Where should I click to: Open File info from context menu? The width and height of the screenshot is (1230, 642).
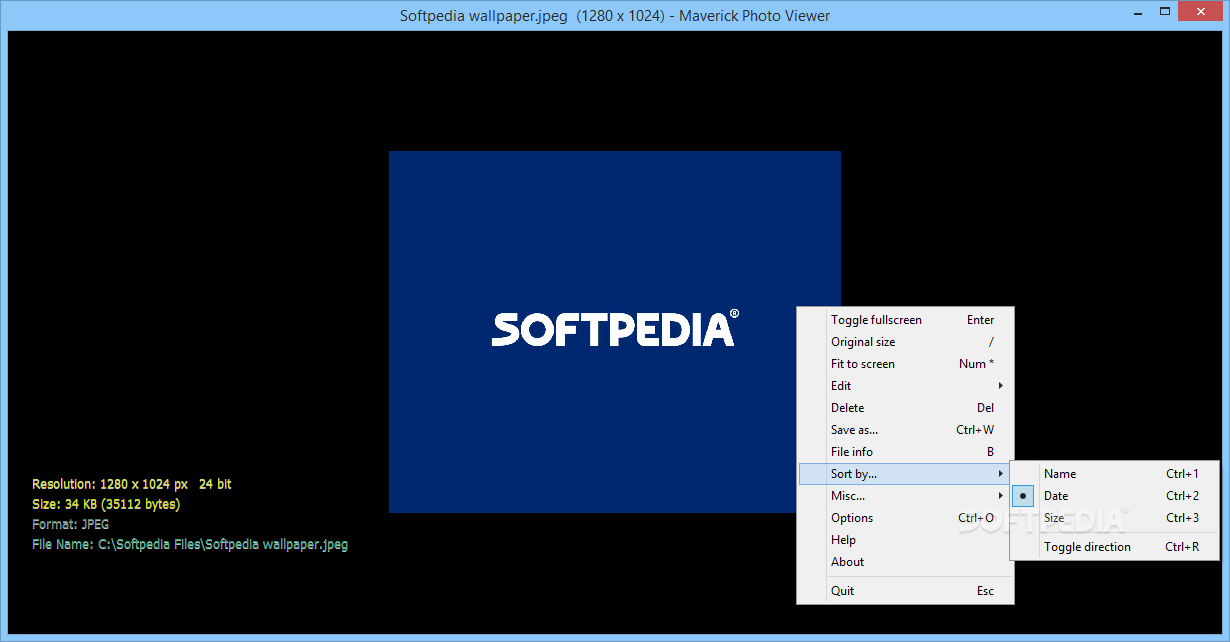click(x=905, y=452)
